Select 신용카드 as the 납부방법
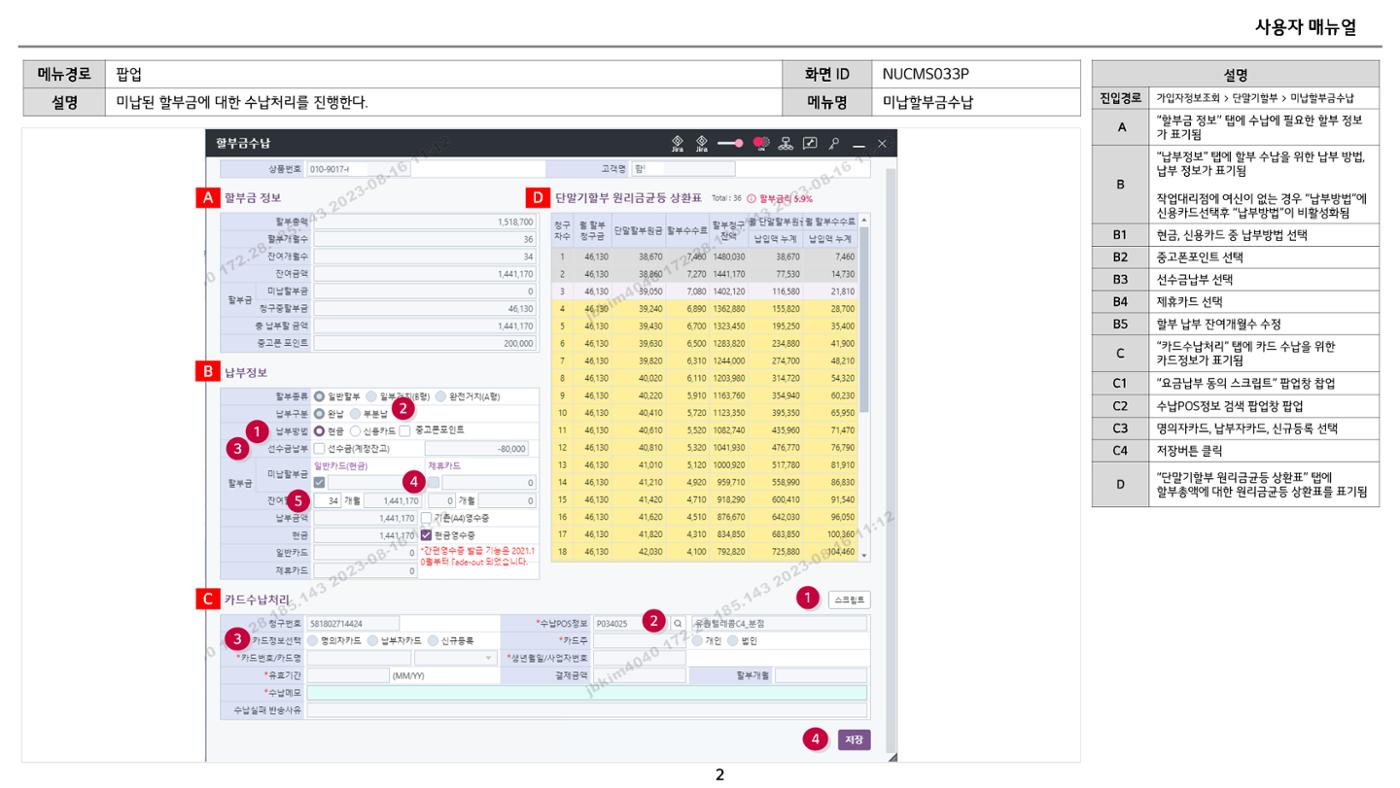 [x=355, y=430]
